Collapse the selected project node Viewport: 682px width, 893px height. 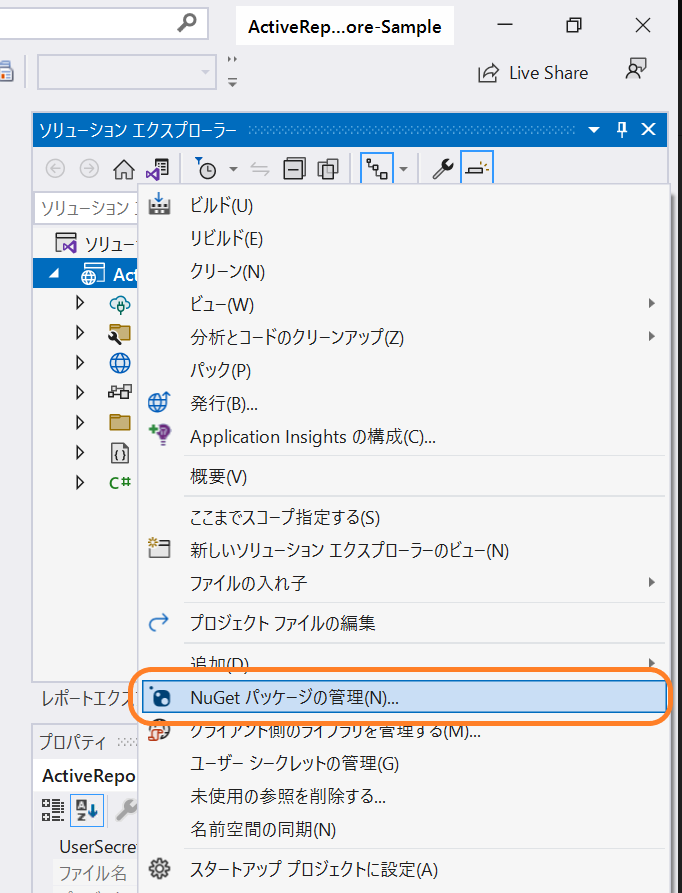tap(54, 274)
